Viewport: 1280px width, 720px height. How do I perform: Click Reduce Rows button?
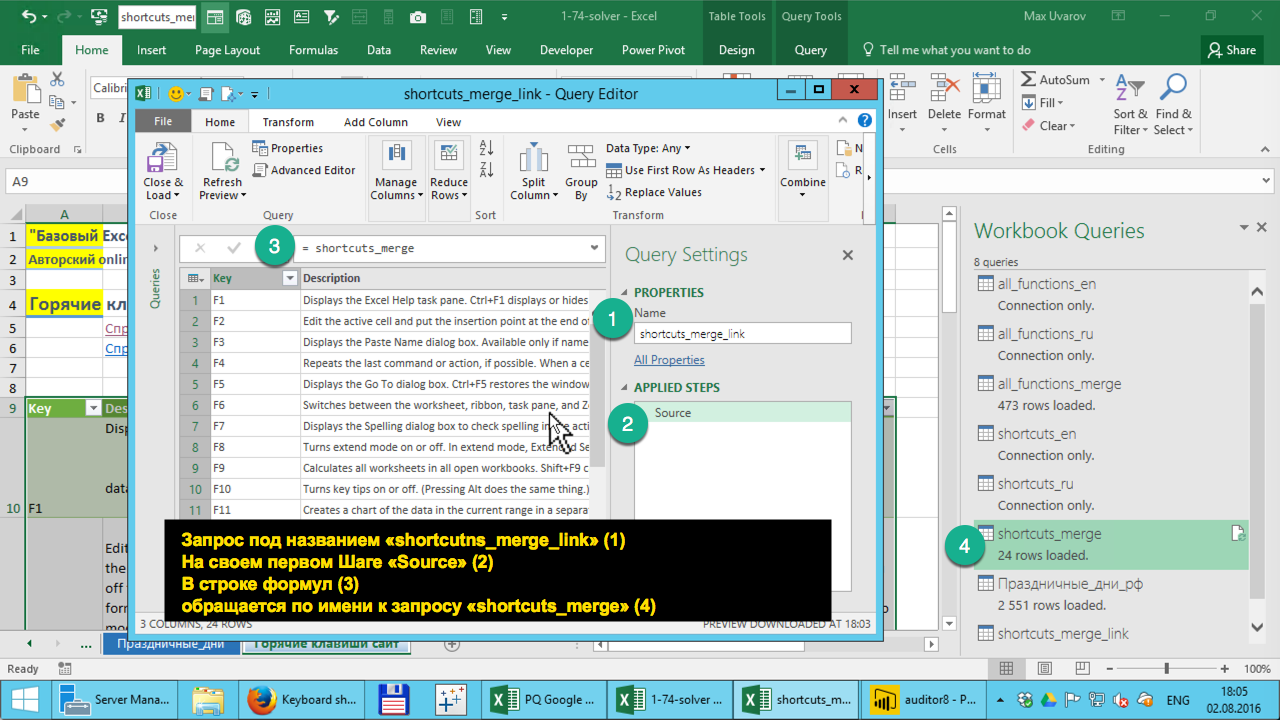449,172
